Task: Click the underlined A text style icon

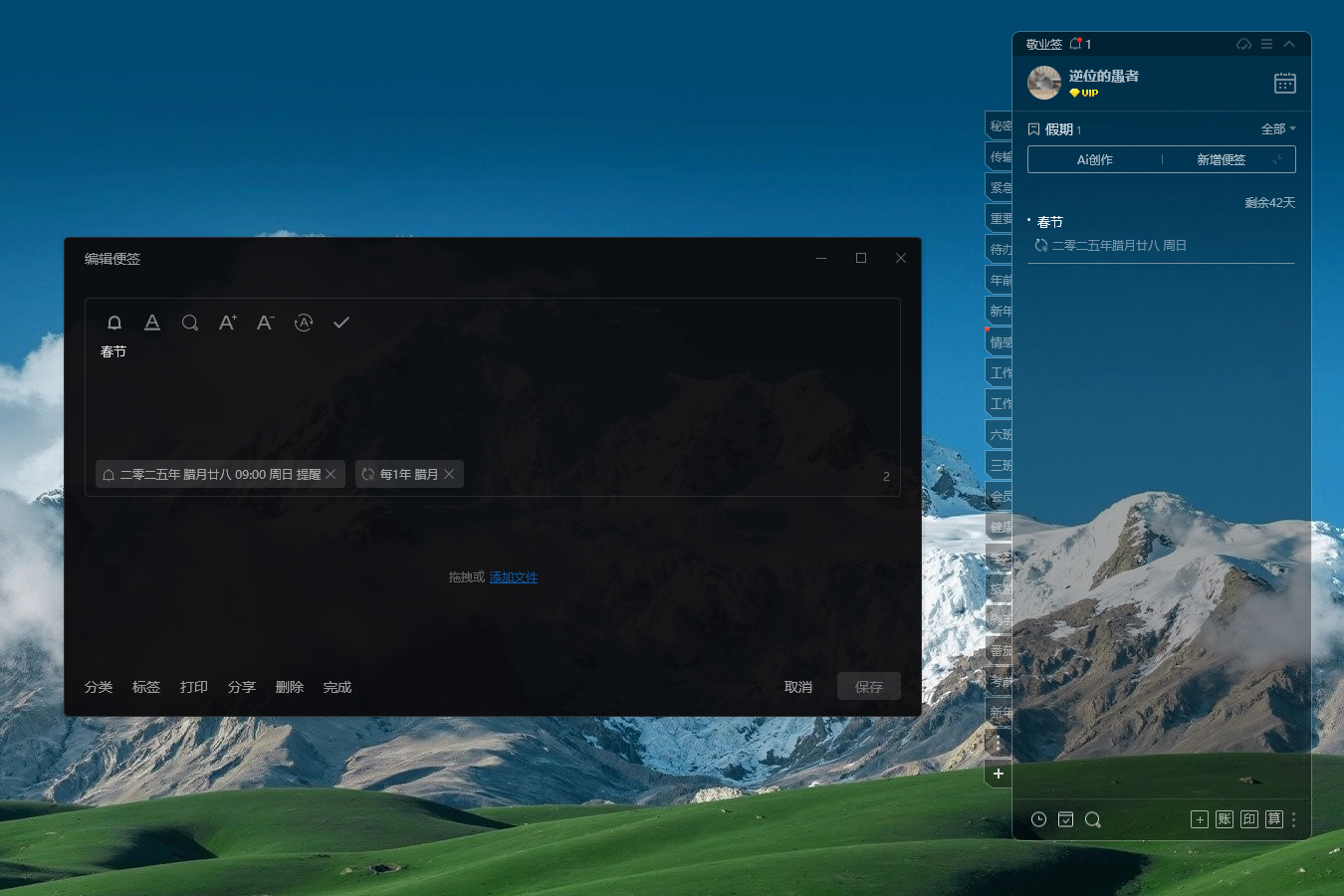Action: [x=152, y=323]
